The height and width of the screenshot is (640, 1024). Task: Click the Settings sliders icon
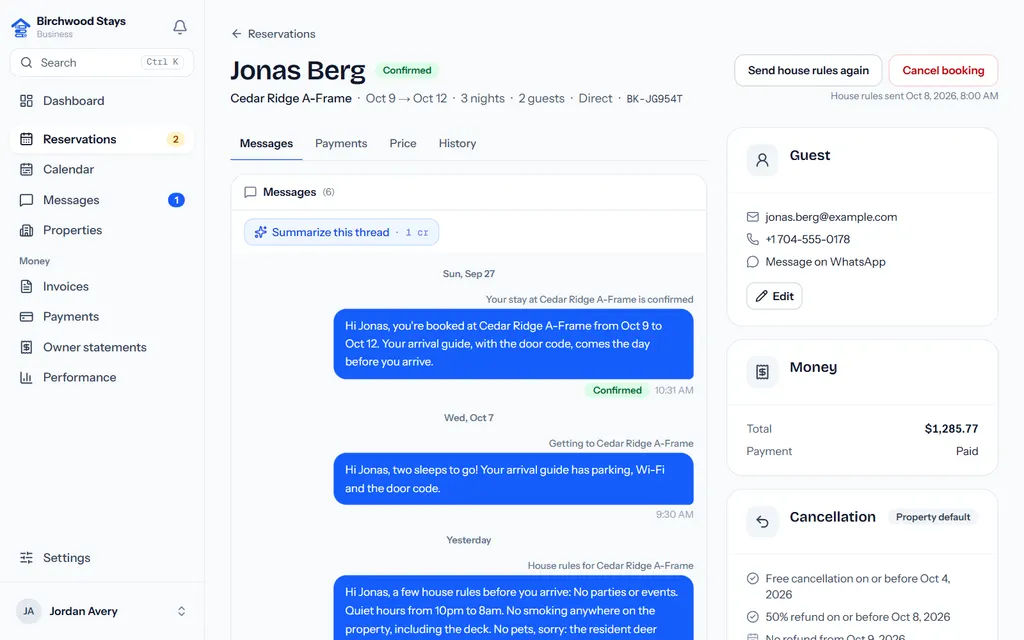pos(26,558)
